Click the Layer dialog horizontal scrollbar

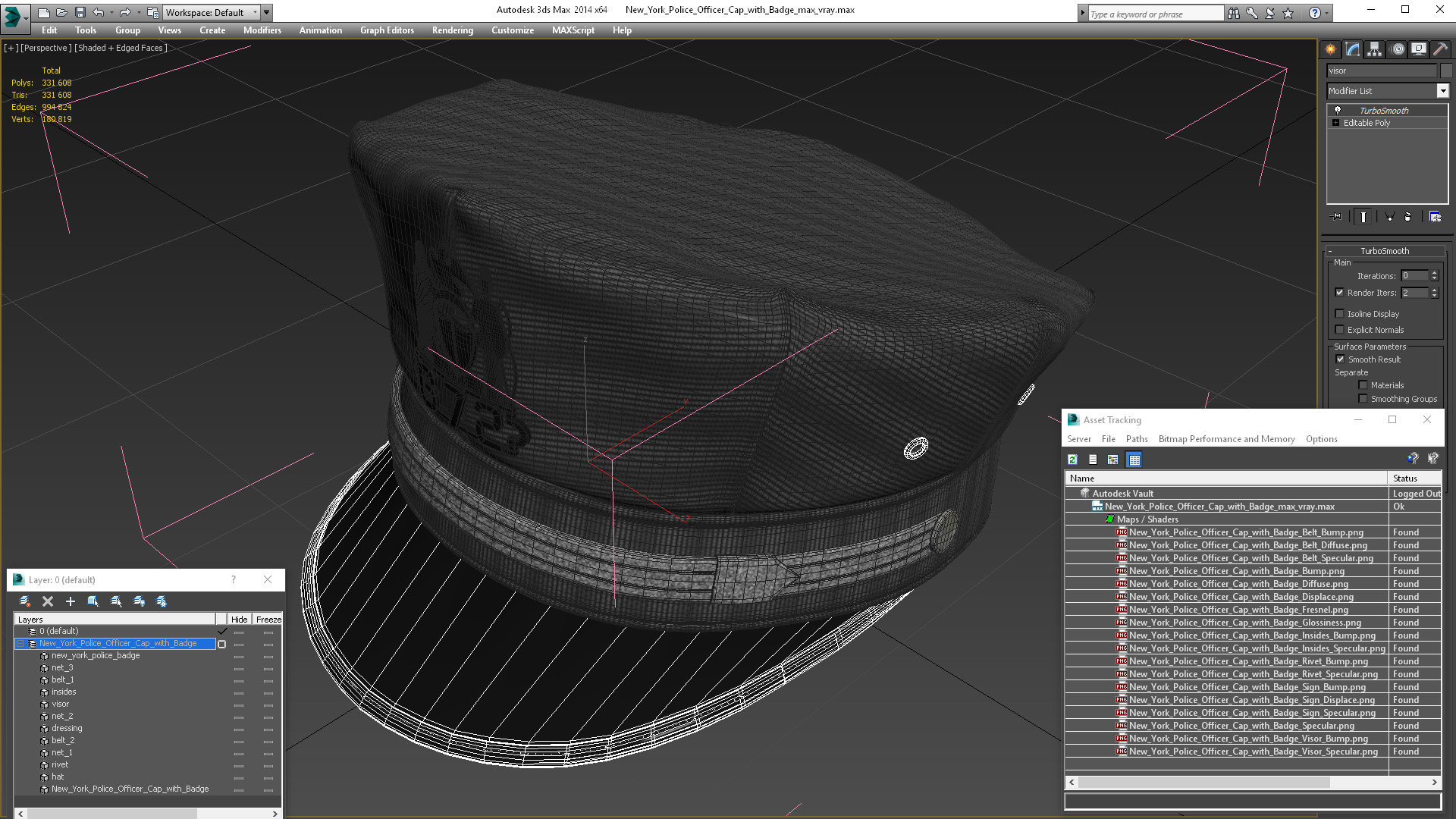111,814
